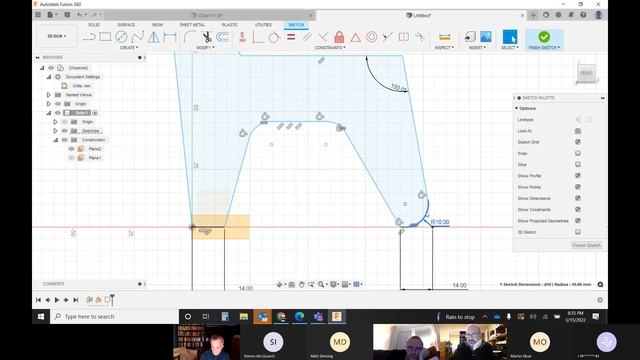Viewport: 640px width, 360px height.
Task: Click the Look At button in palette
Action: (x=578, y=131)
